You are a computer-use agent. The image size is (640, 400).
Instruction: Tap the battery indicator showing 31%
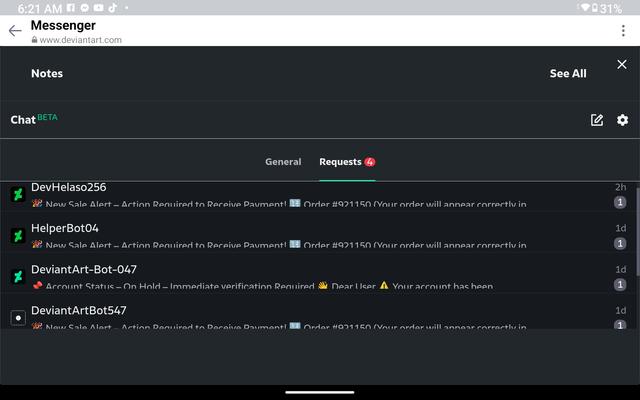tap(607, 8)
